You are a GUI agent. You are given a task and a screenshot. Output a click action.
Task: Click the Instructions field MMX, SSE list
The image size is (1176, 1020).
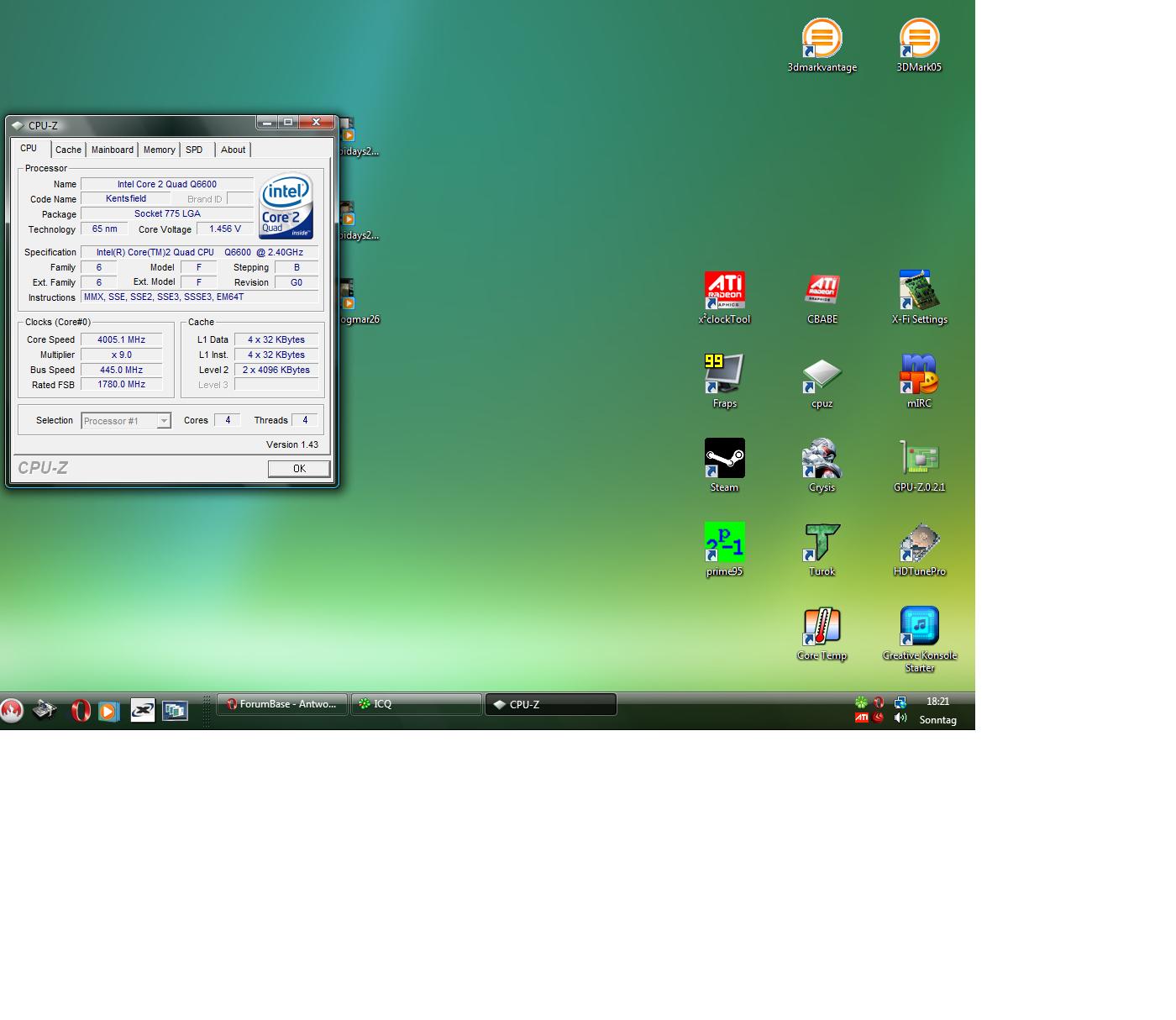coord(199,297)
